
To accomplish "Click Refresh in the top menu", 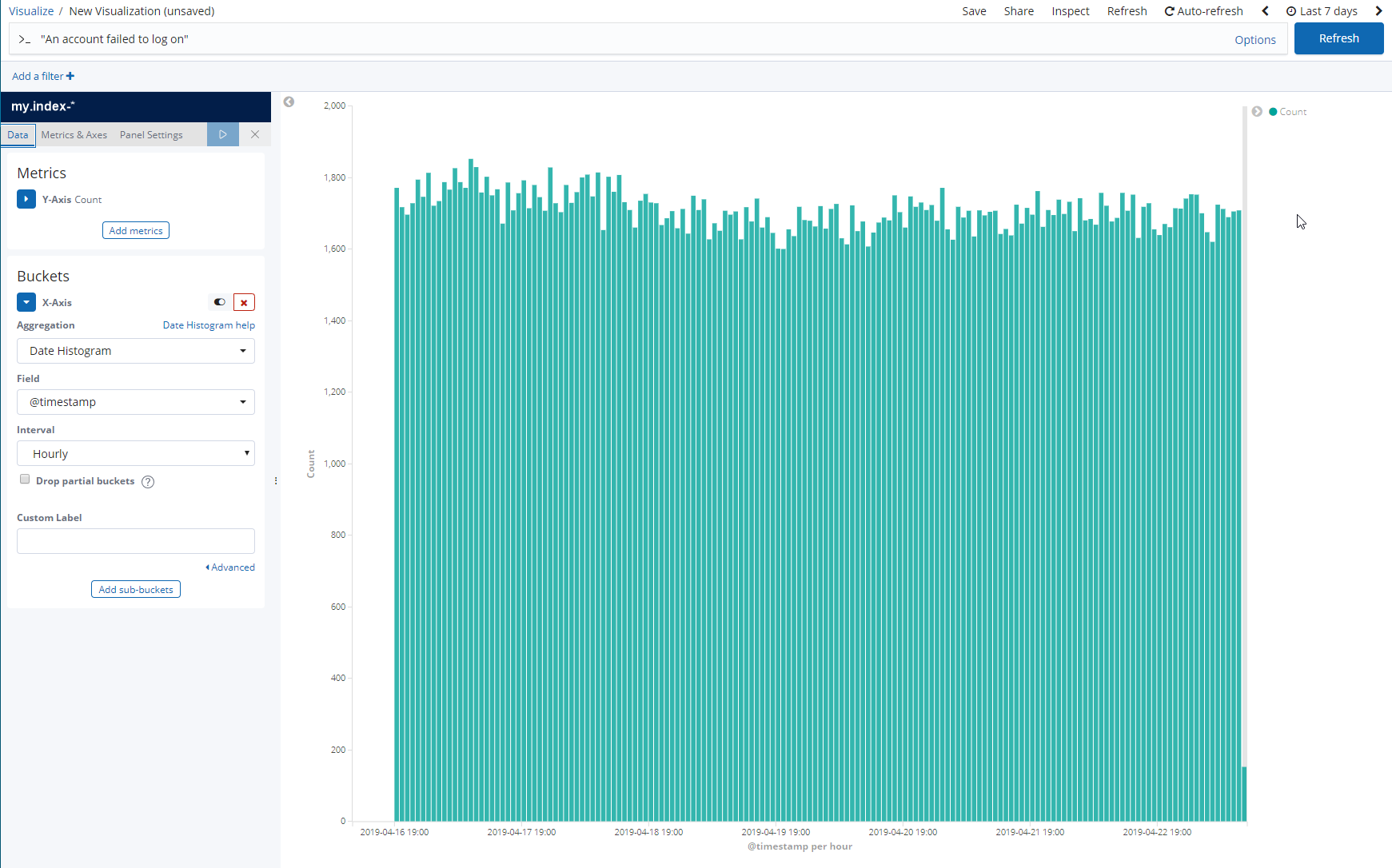I will [1127, 11].
